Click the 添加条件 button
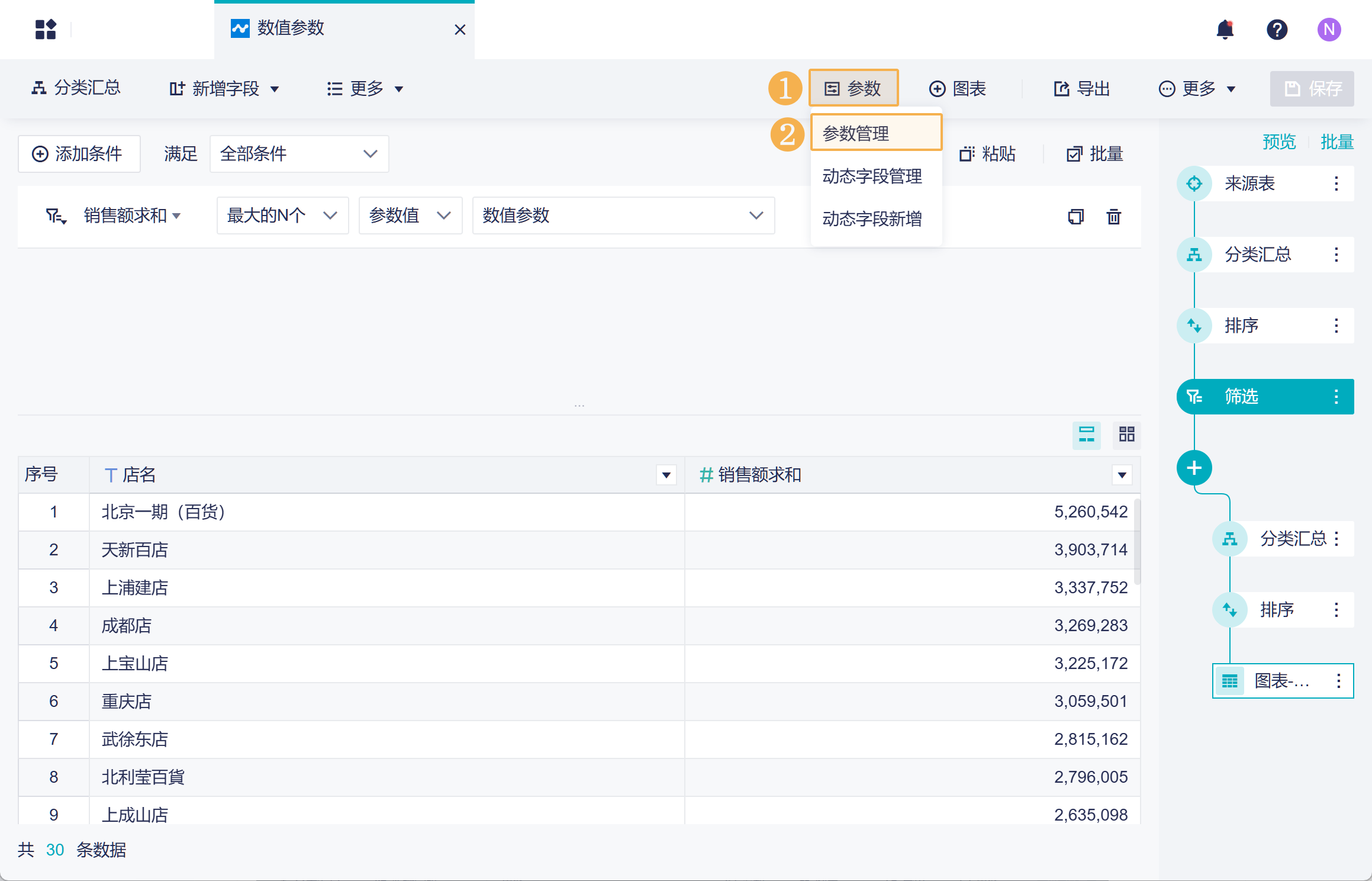Image resolution: width=1372 pixels, height=881 pixels. click(78, 154)
